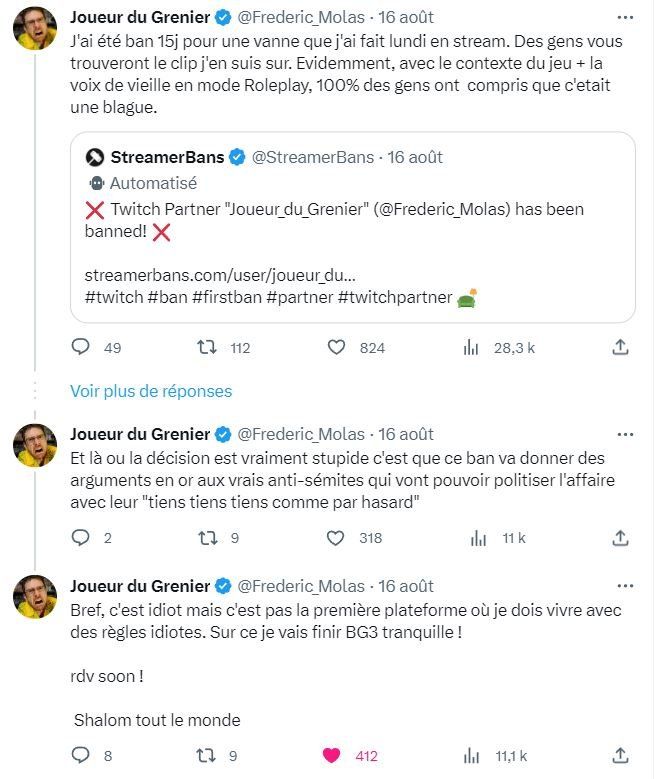This screenshot has width=656, height=779.
Task: Open Joueur du Grenier avatar on first tweet
Action: [34, 33]
